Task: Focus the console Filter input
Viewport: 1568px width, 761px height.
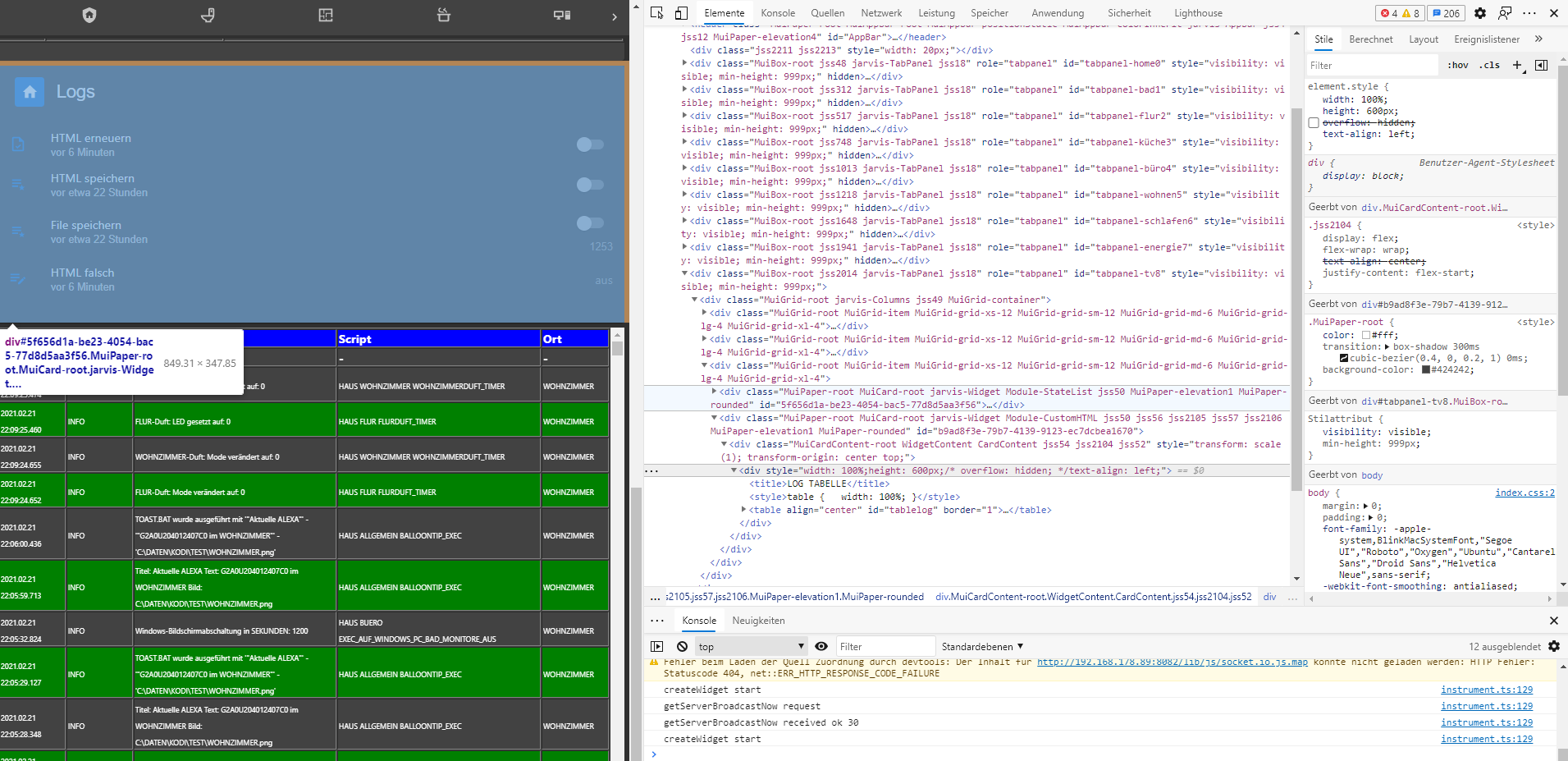Action: (885, 647)
